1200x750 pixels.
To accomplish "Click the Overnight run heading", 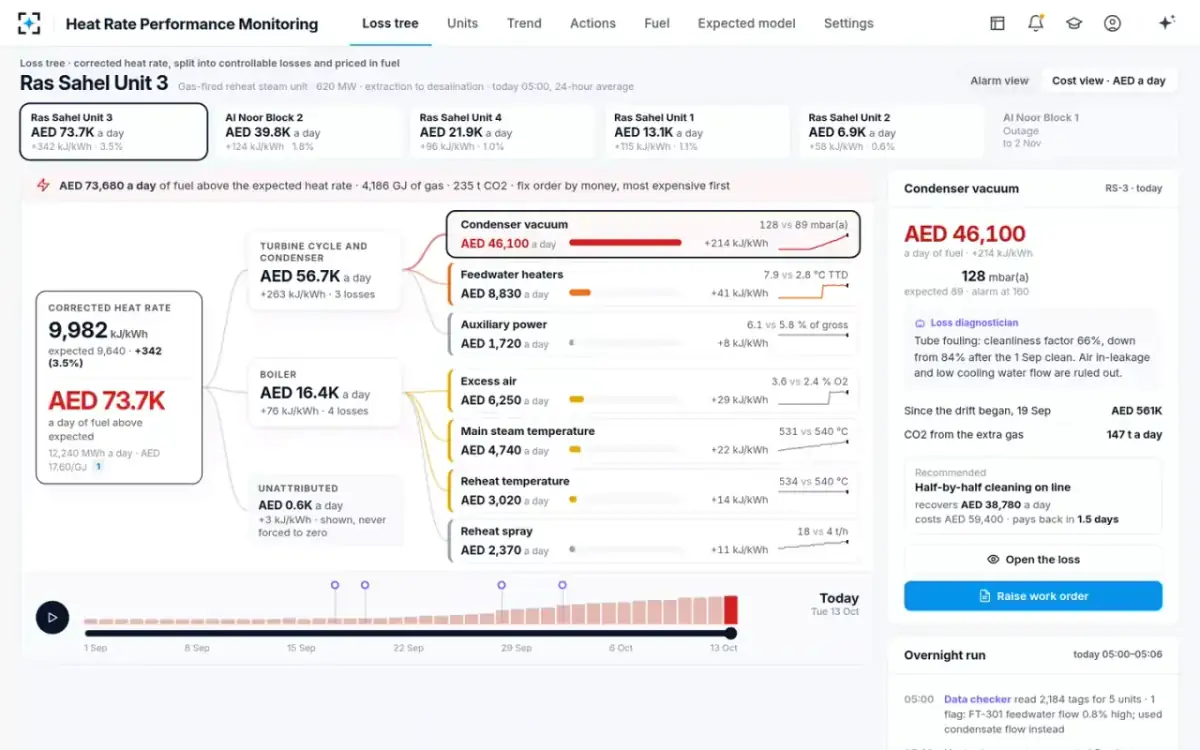I will point(945,655).
